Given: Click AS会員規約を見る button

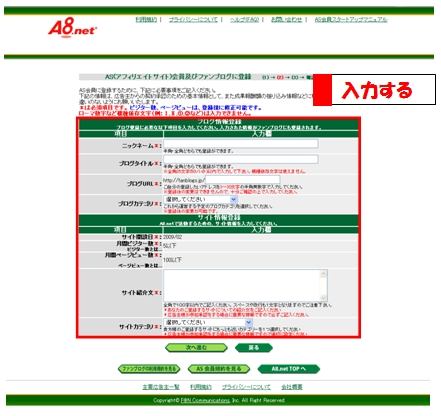Looking at the screenshot, I should pyautogui.click(x=219, y=369).
